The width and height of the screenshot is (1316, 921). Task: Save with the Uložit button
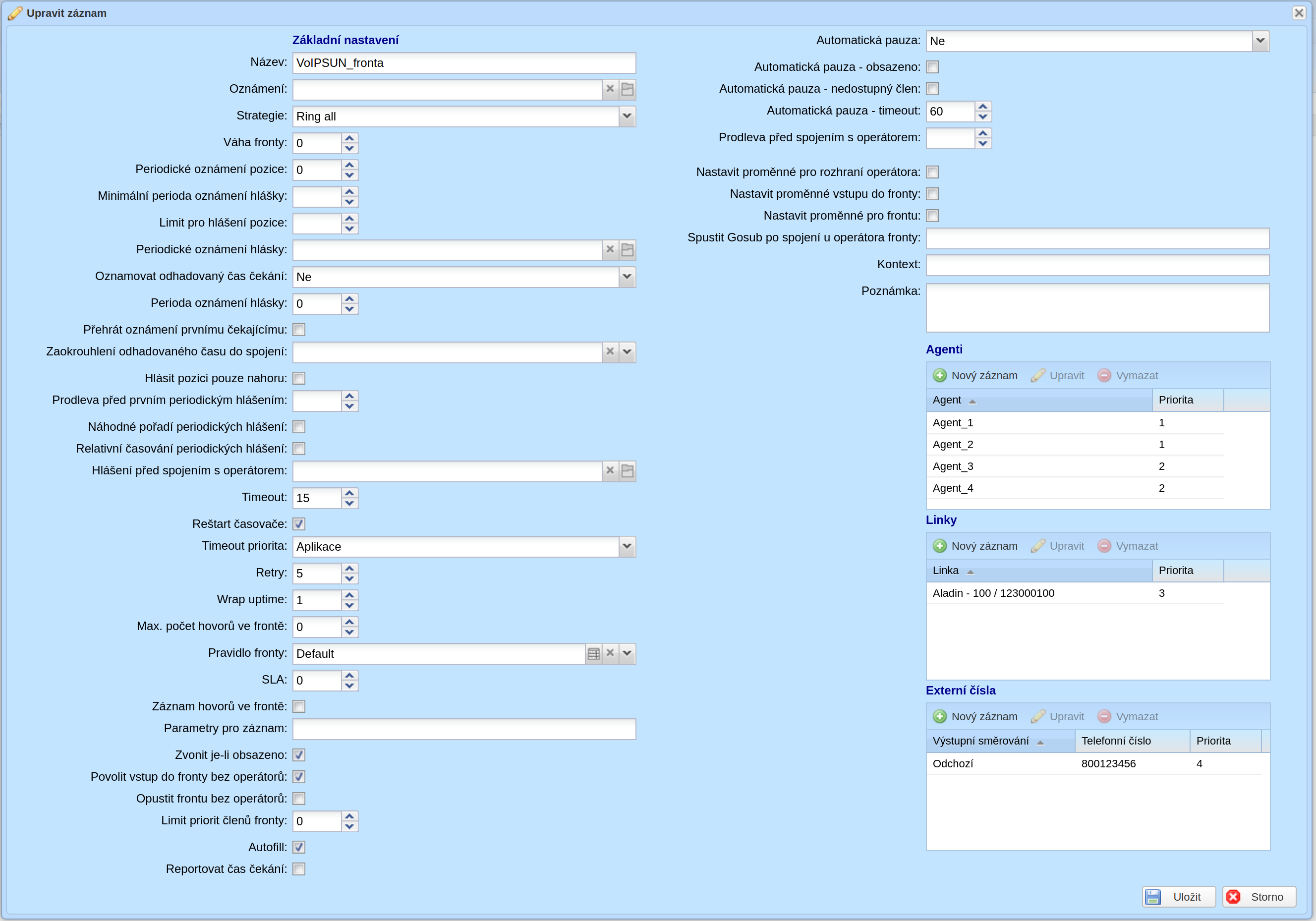1179,897
